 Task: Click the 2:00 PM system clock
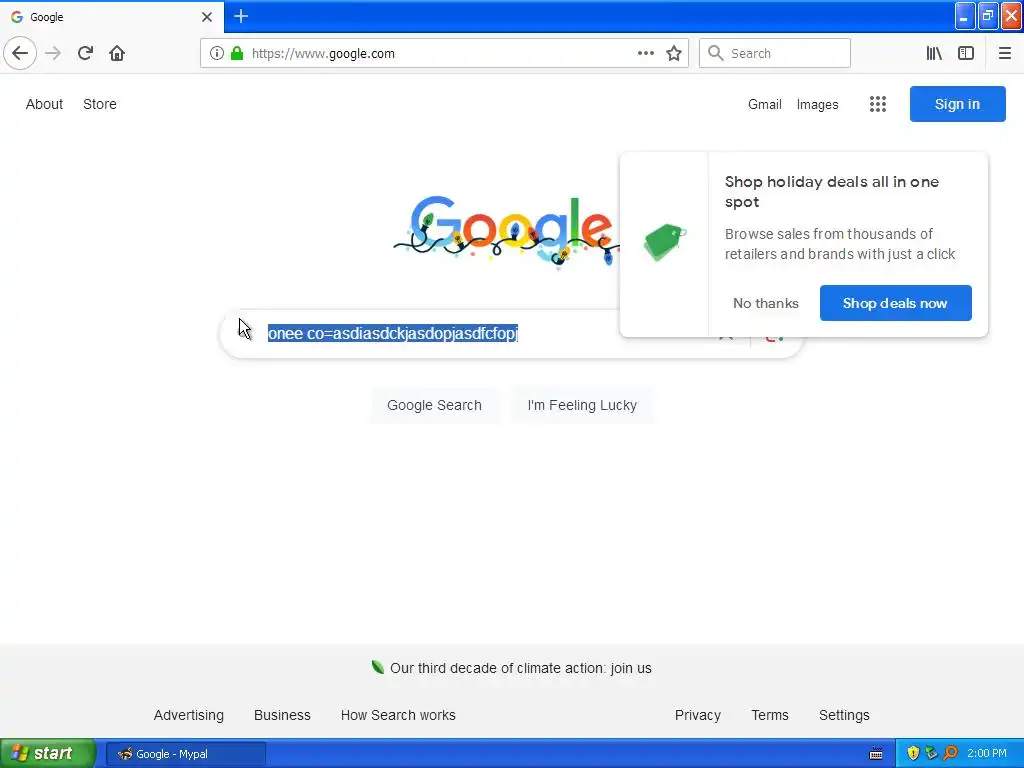coord(987,753)
